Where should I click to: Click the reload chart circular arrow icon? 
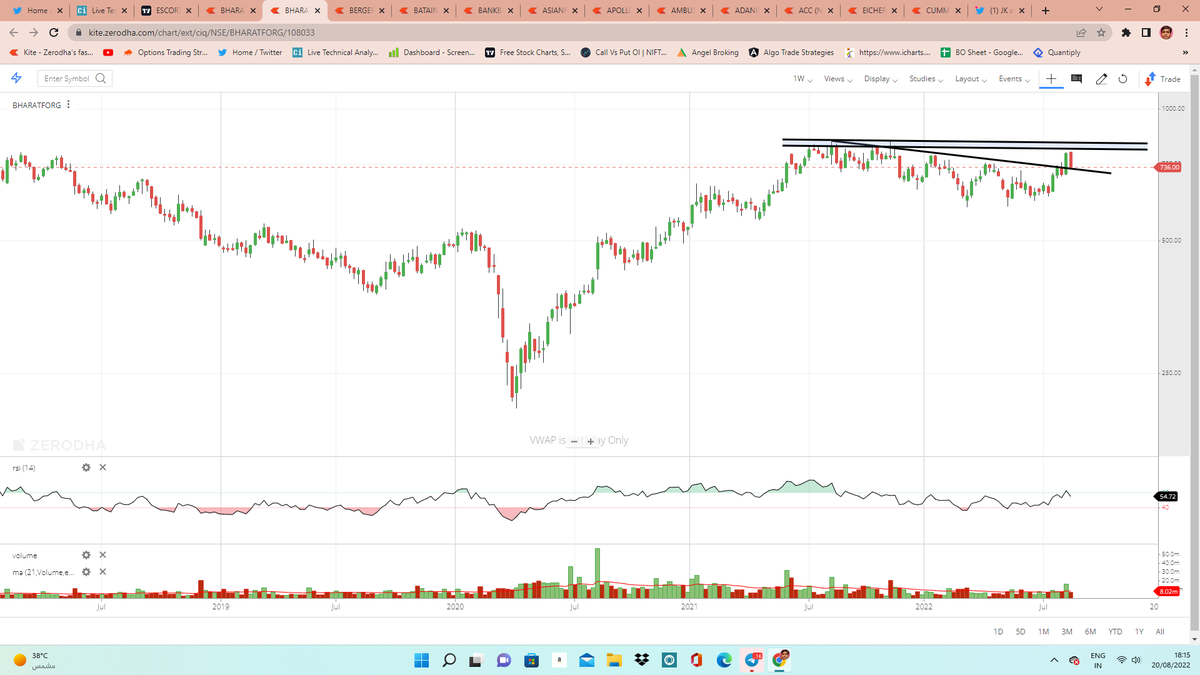tap(1123, 78)
